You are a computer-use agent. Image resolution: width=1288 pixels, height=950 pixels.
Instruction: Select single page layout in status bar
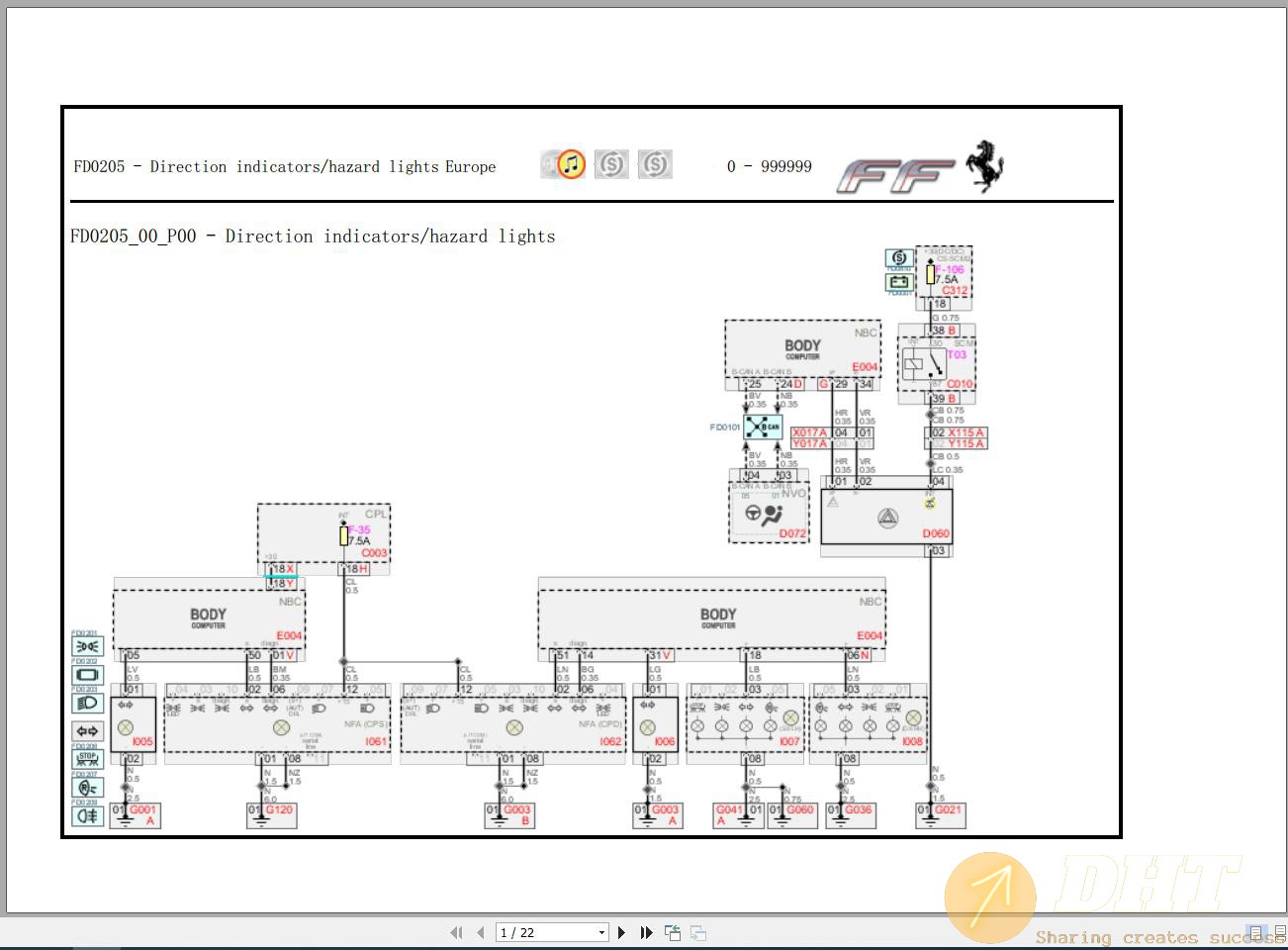[x=1254, y=932]
